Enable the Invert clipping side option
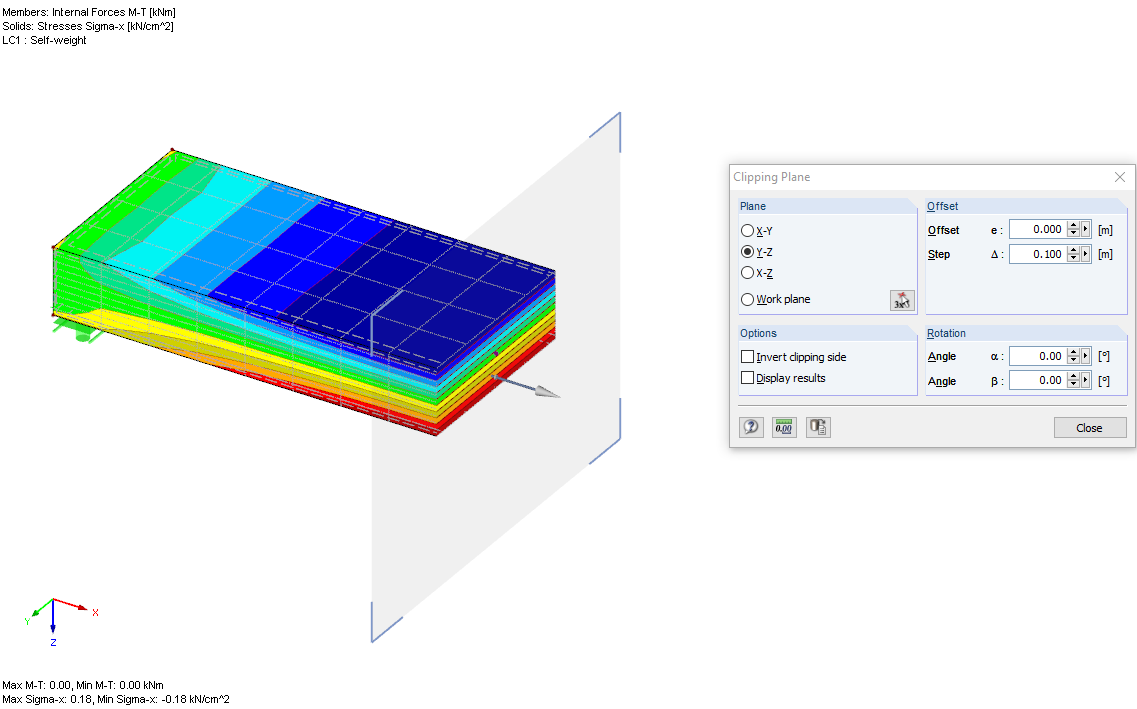 tap(747, 356)
